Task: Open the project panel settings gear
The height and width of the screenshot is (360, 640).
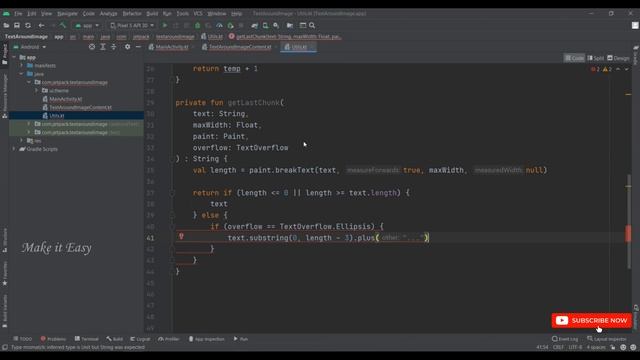Action: [127, 47]
